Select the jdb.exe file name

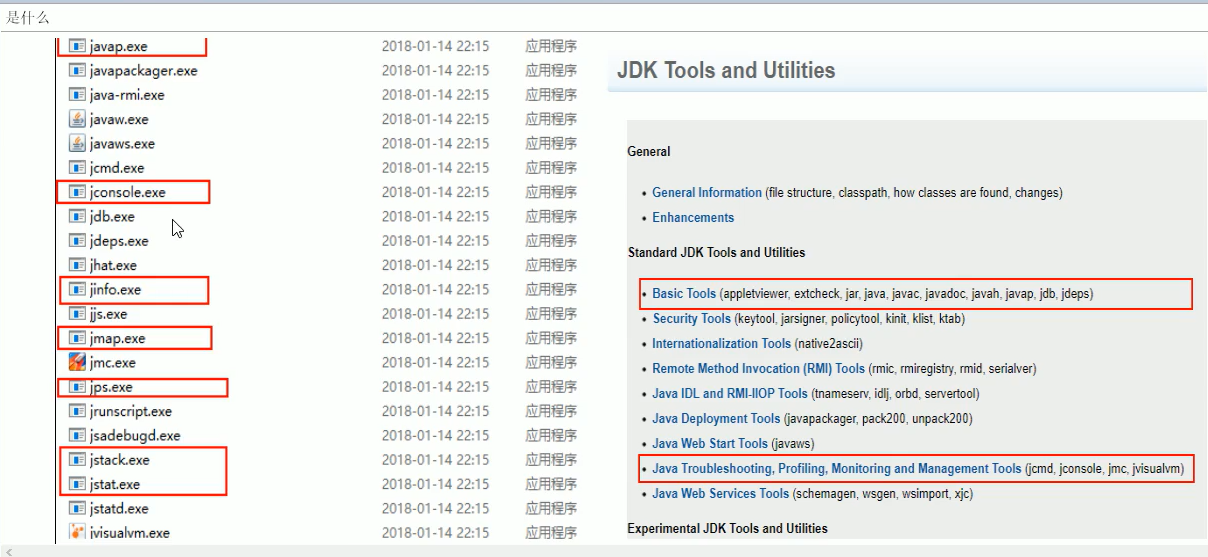(x=112, y=216)
